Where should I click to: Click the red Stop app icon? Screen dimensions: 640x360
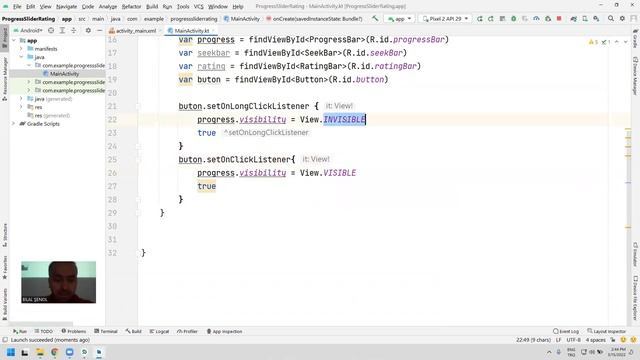[x=559, y=19]
